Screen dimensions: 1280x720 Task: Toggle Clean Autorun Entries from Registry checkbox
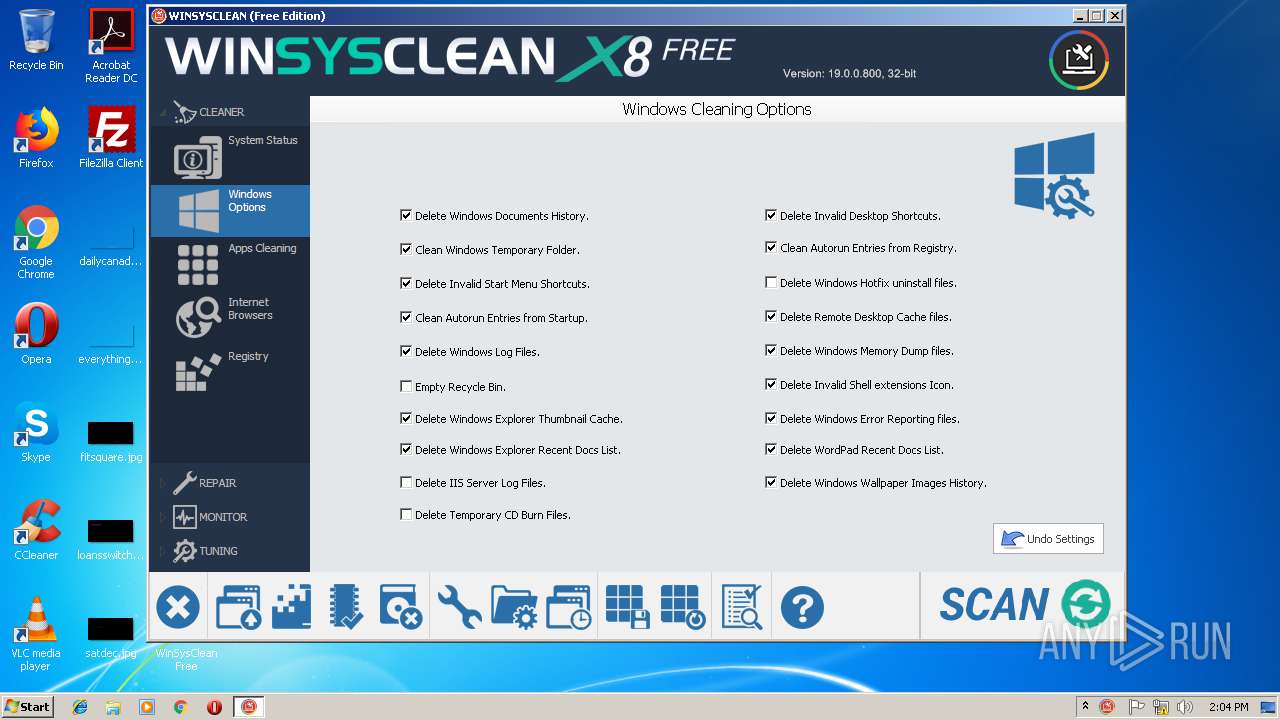tap(771, 247)
